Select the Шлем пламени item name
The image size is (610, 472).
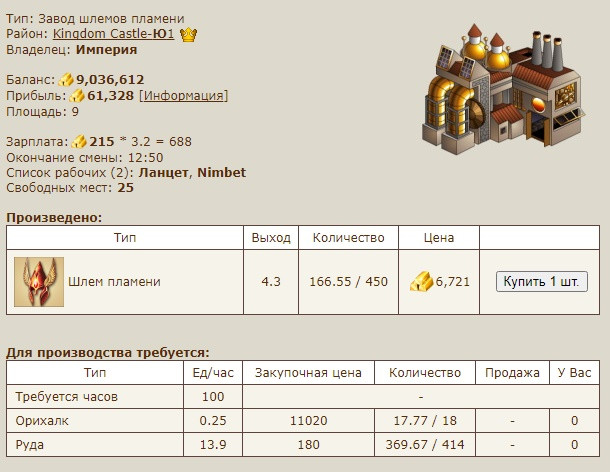point(114,282)
